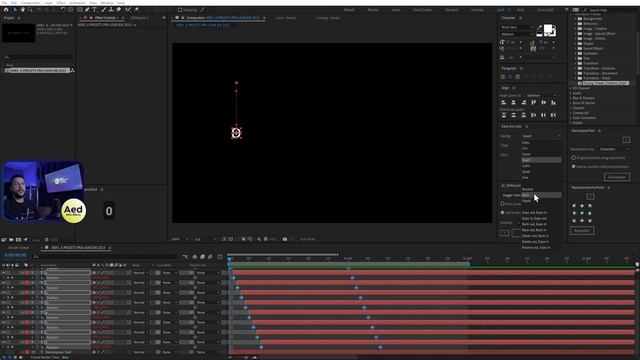This screenshot has width=640, height=360.
Task: Click the align vertical center icon
Action: click(x=543, y=102)
